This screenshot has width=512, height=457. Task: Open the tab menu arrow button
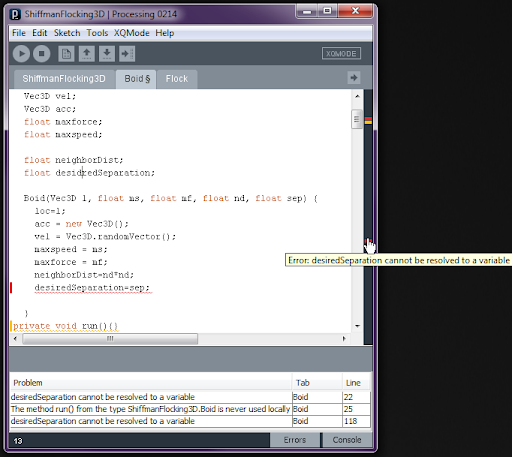354,78
